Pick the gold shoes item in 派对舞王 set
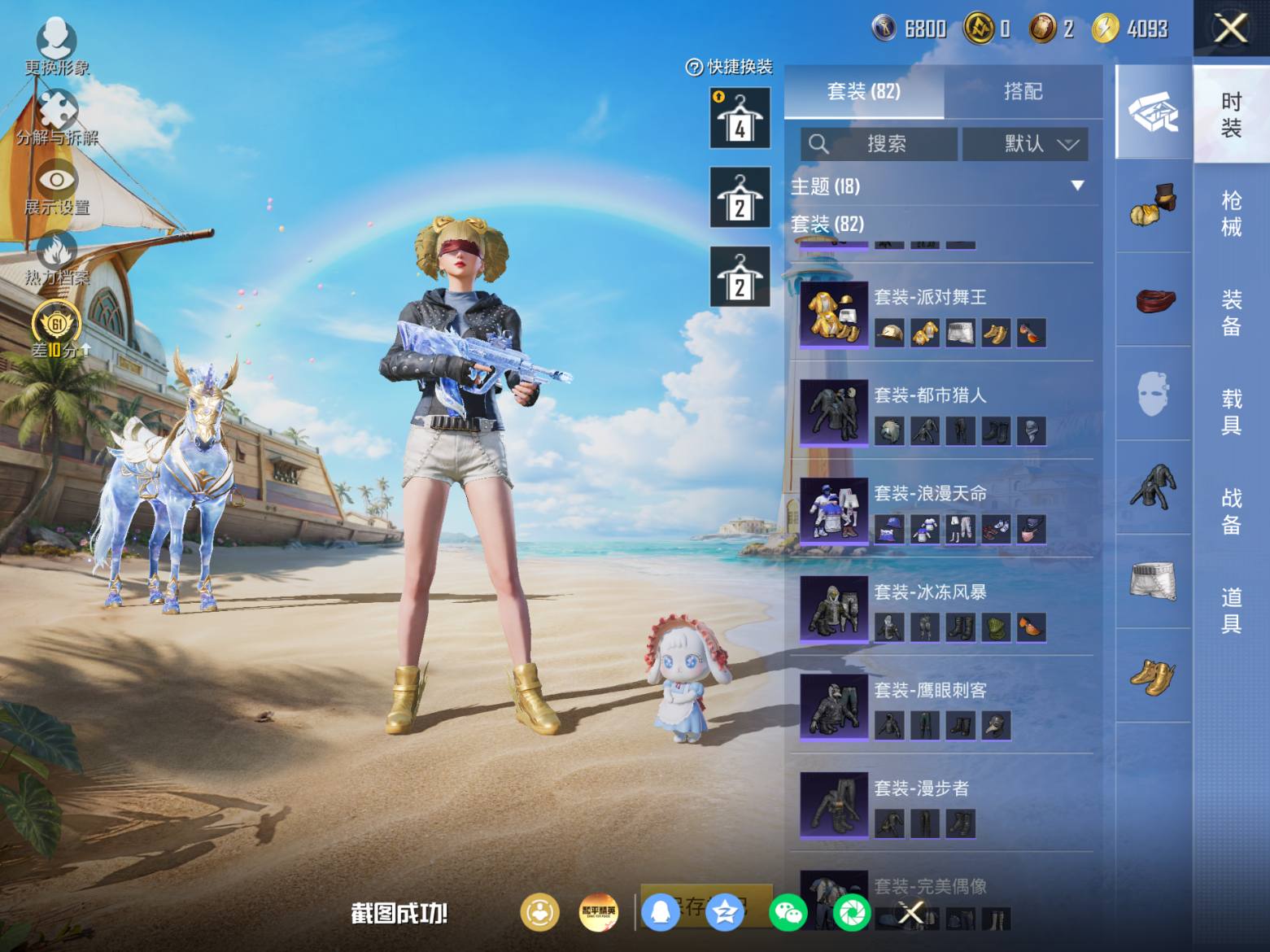The height and width of the screenshot is (952, 1270). [996, 333]
